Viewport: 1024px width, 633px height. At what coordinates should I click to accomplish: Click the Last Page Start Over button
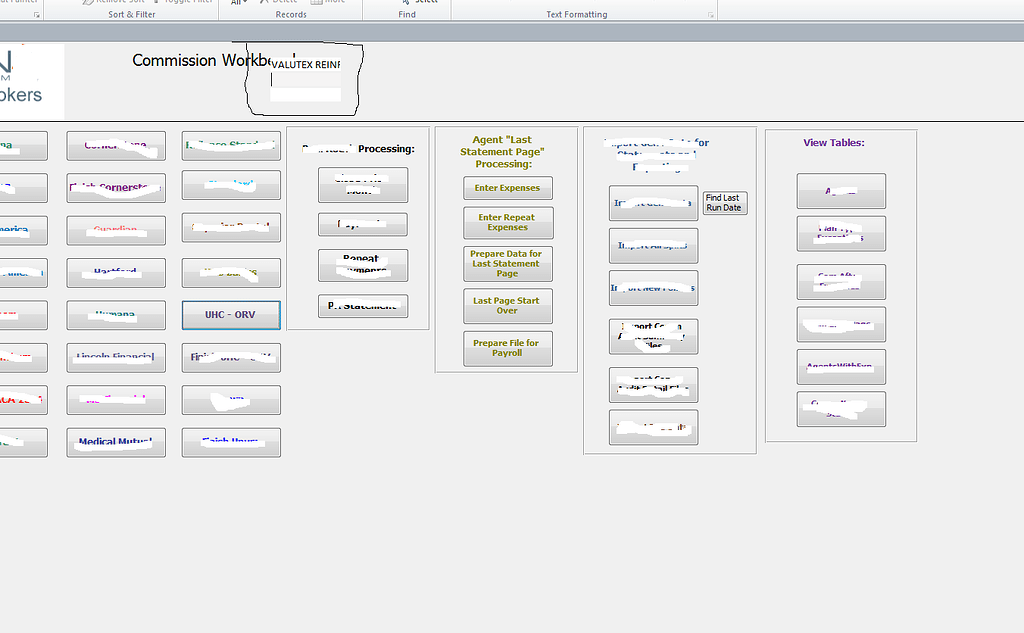(x=507, y=306)
